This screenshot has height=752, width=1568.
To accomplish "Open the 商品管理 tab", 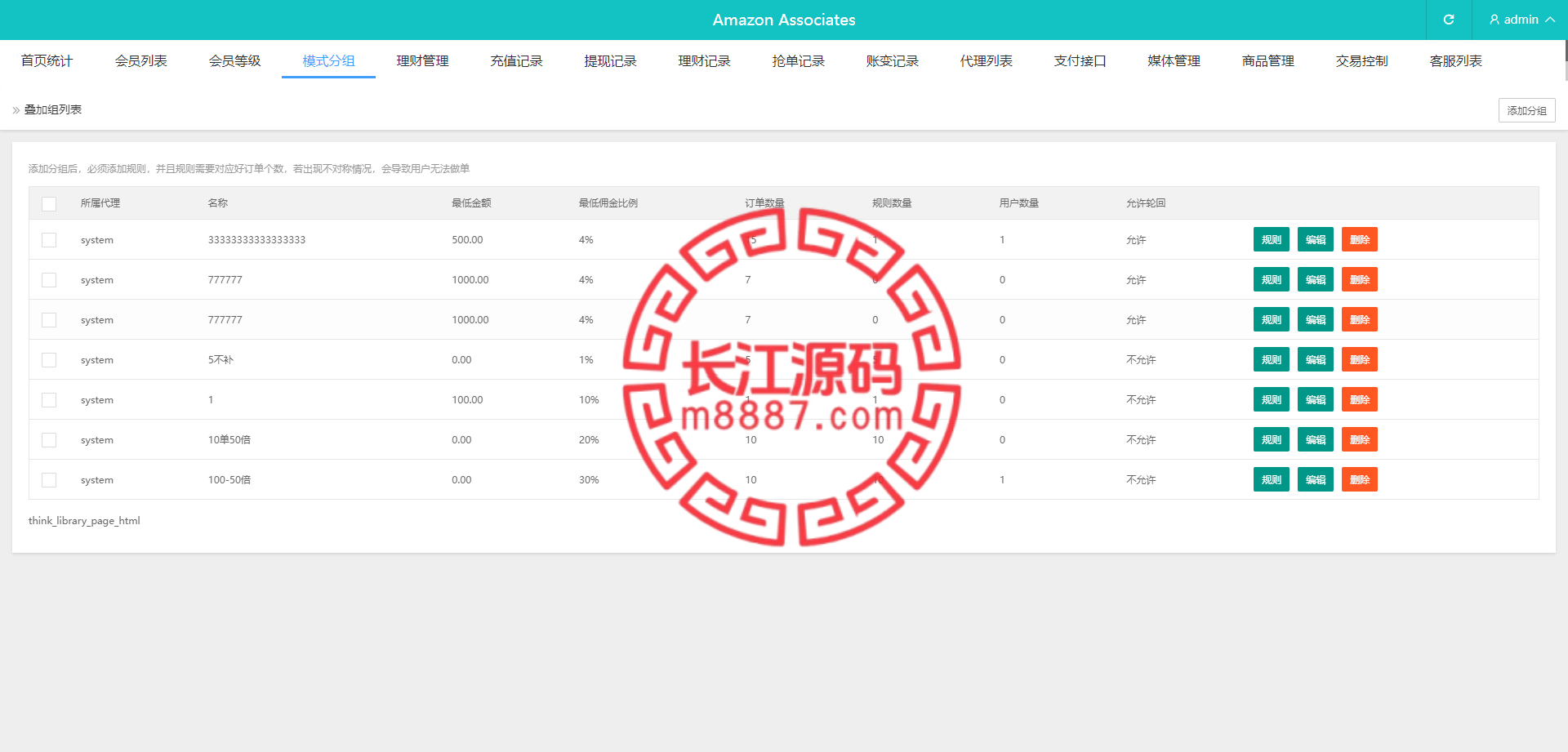I will pos(1267,61).
